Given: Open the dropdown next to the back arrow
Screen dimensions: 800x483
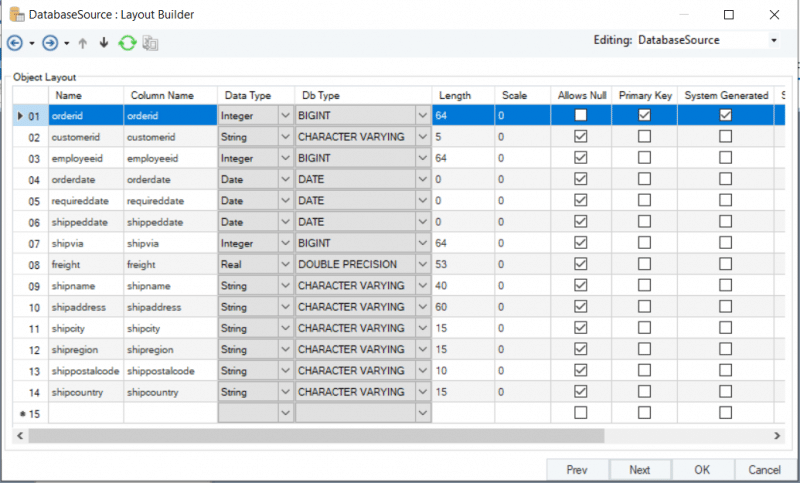Looking at the screenshot, I should [32, 43].
